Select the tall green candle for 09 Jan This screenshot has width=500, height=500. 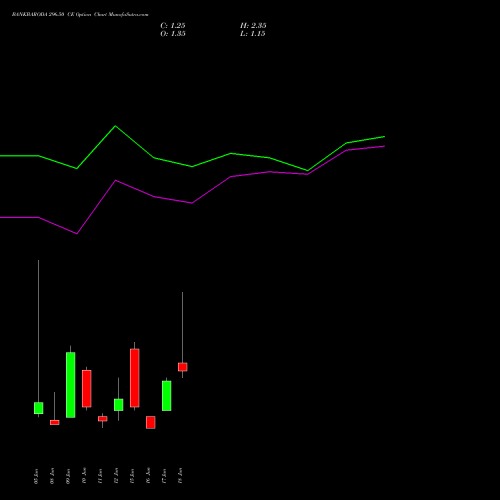click(x=71, y=385)
